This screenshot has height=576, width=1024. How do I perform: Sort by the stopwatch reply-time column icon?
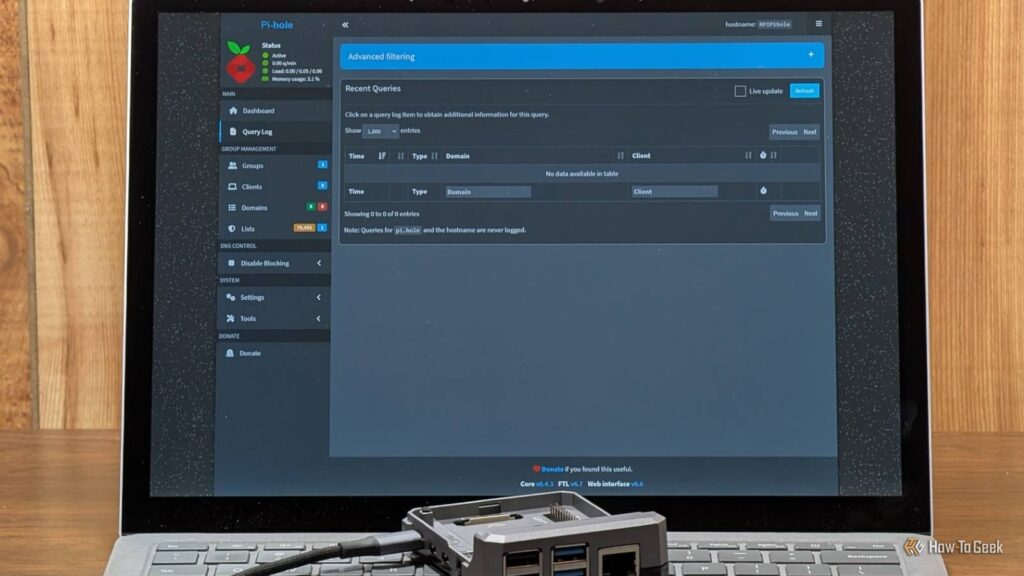[x=762, y=155]
